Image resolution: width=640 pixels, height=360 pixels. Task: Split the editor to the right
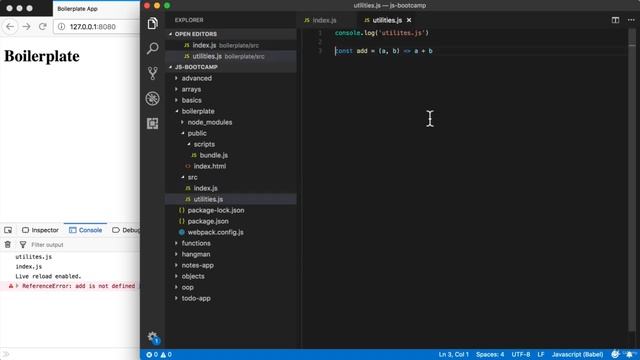pos(615,20)
